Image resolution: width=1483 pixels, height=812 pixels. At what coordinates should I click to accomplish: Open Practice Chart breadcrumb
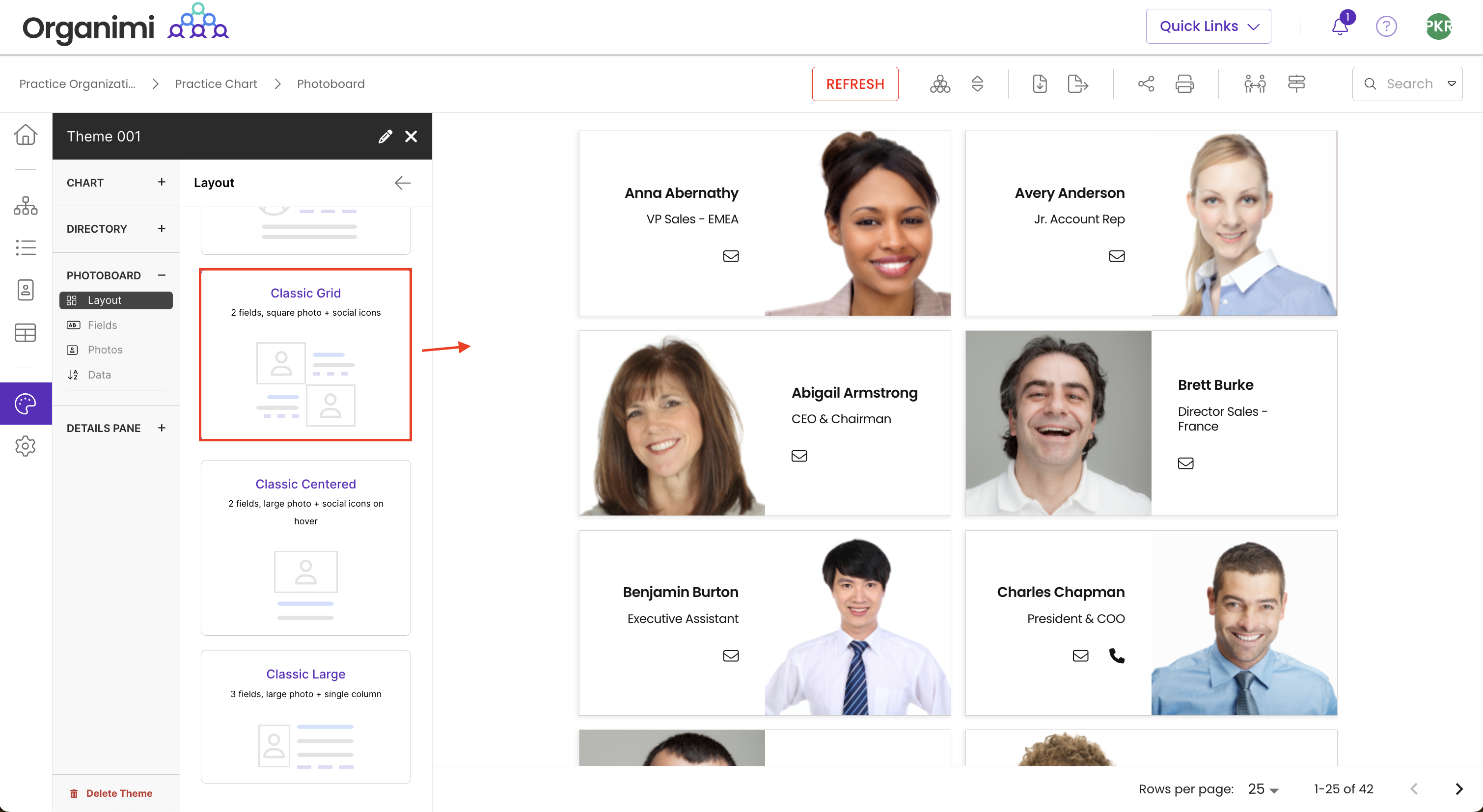tap(216, 84)
